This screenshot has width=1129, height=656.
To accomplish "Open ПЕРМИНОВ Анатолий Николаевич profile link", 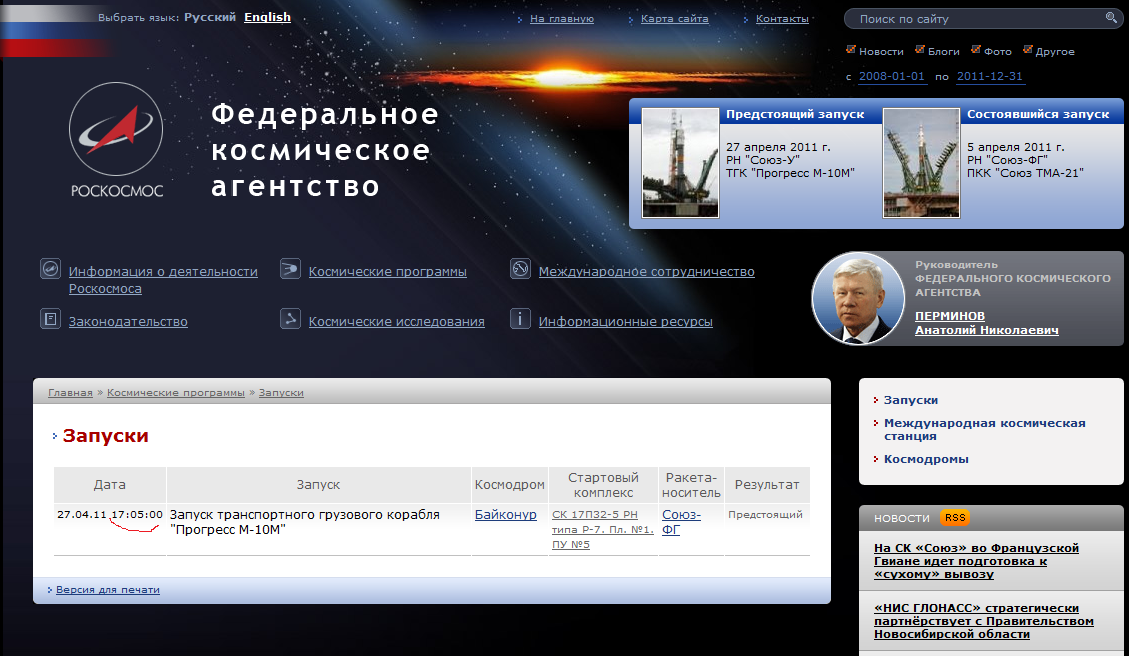I will coord(986,323).
